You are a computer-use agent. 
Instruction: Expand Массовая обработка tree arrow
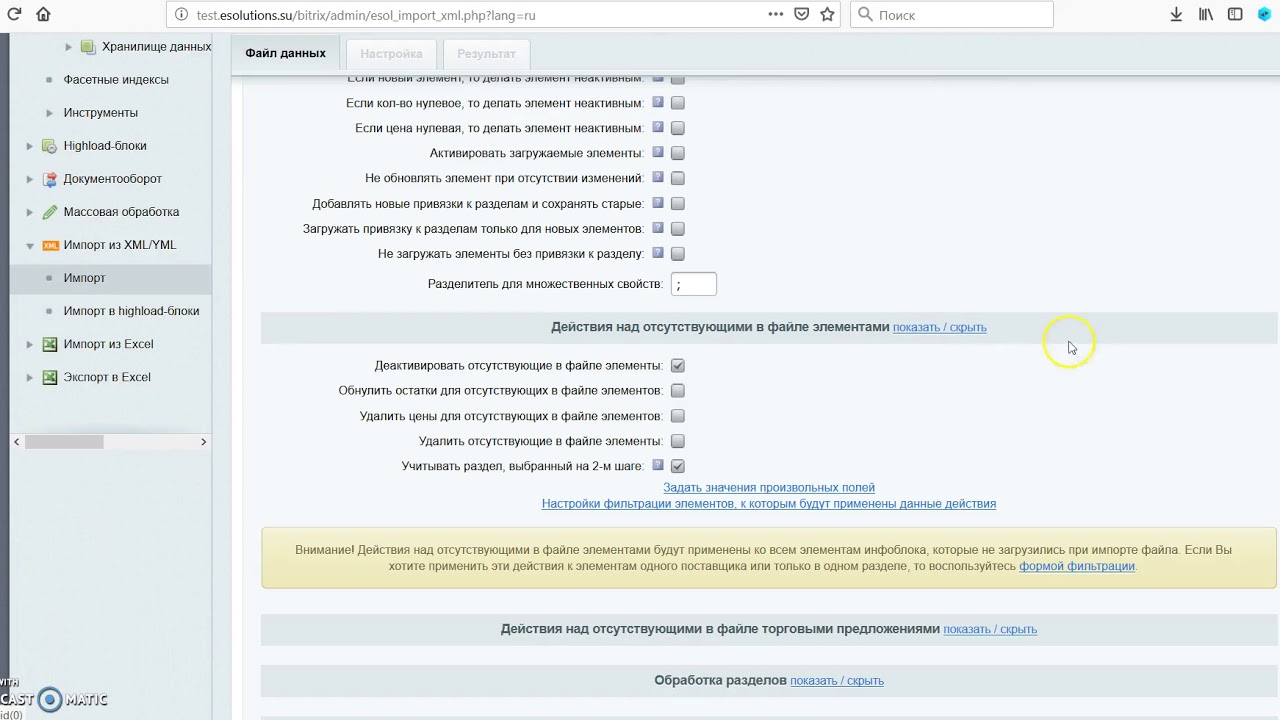click(x=30, y=212)
